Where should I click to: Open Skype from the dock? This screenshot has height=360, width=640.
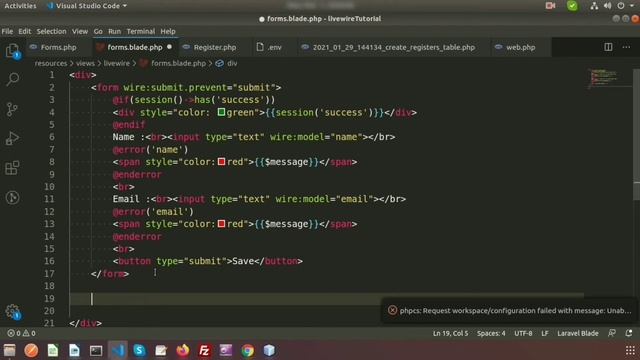(x=139, y=350)
